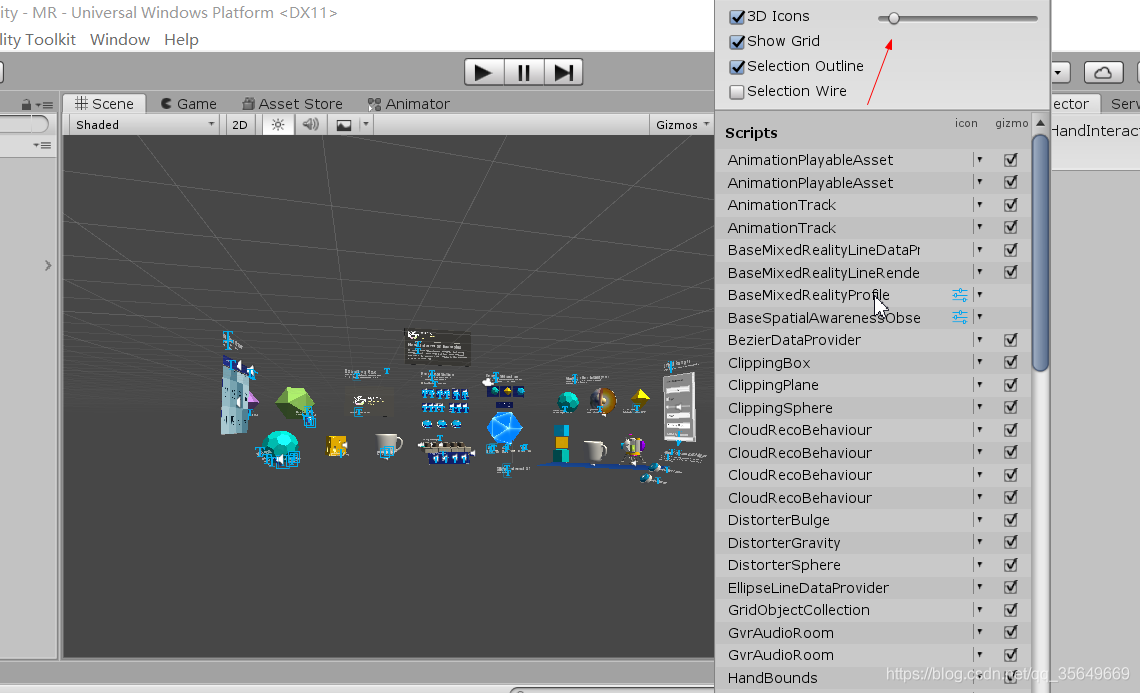
Task: Click the 3D Icons size slider handle
Action: (894, 18)
